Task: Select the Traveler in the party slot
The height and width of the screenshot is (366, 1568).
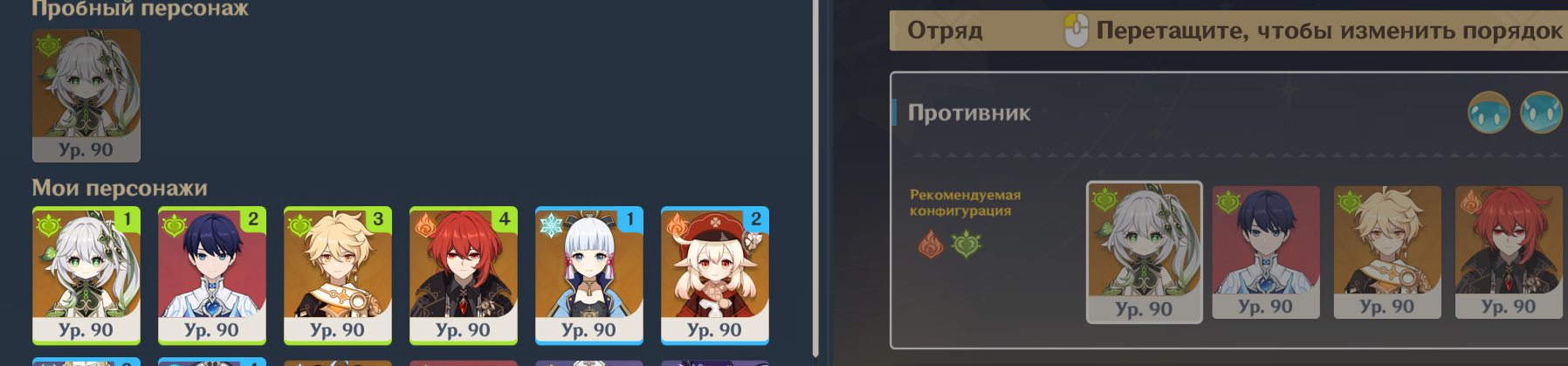Action: click(1387, 252)
